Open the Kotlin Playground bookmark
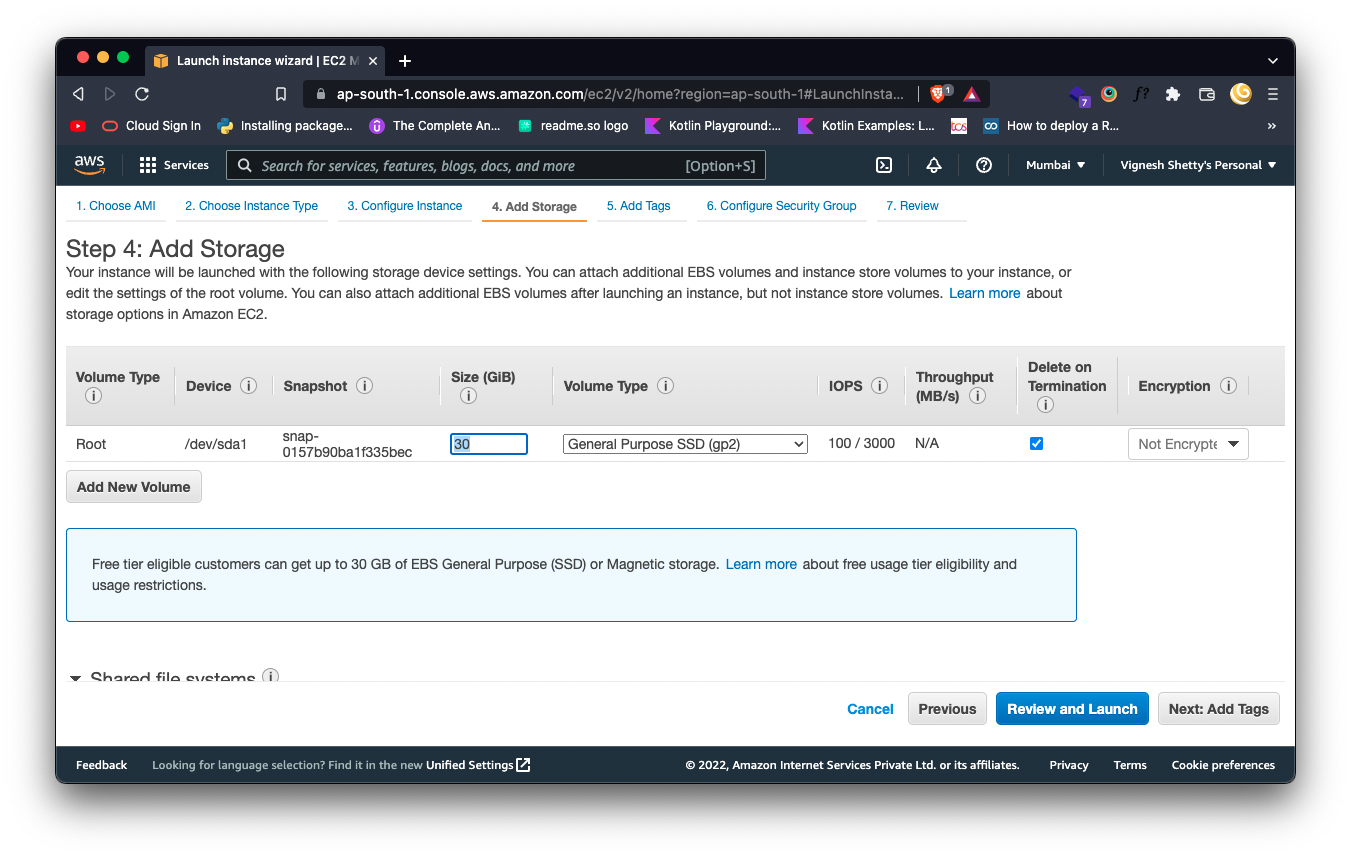The image size is (1351, 857). pos(713,126)
